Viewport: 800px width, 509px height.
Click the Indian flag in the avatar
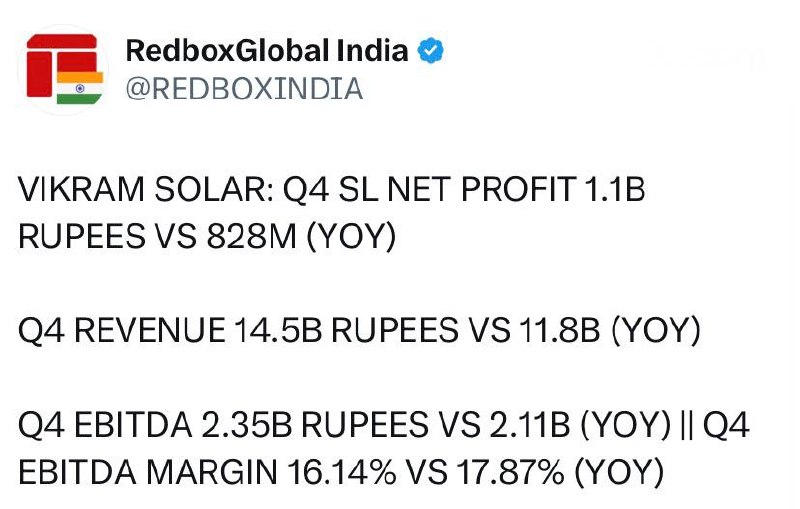pos(80,88)
